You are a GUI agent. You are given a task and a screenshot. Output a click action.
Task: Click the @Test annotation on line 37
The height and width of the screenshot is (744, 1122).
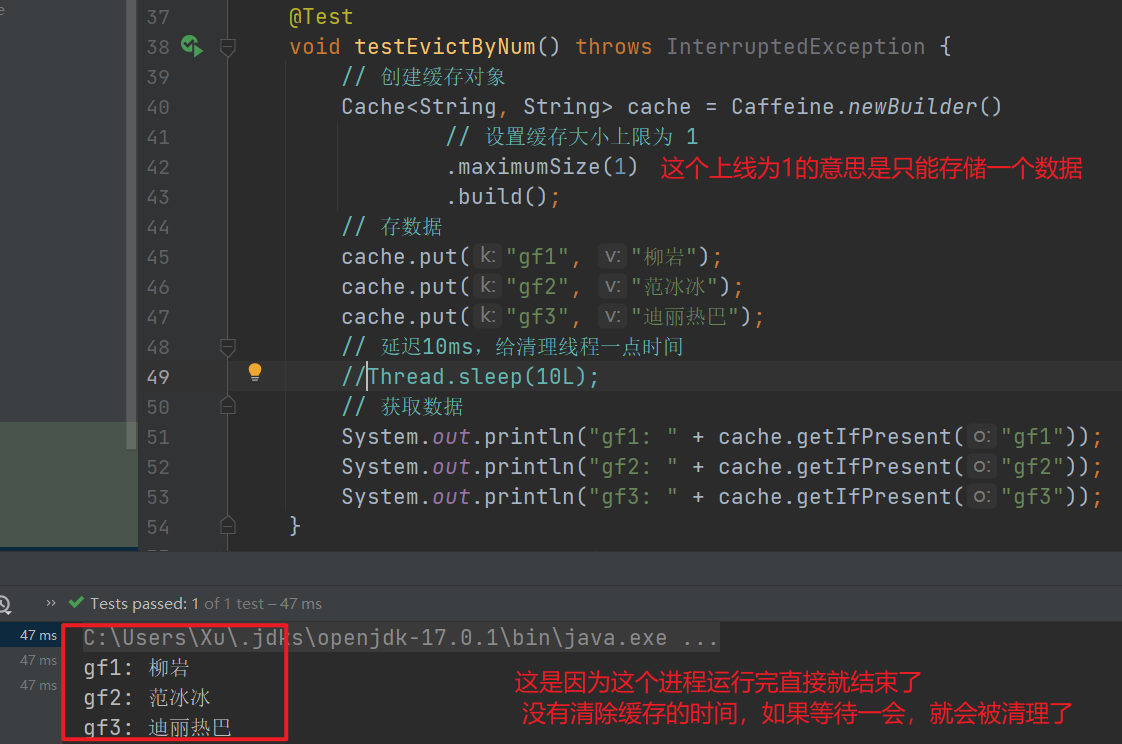coord(321,17)
